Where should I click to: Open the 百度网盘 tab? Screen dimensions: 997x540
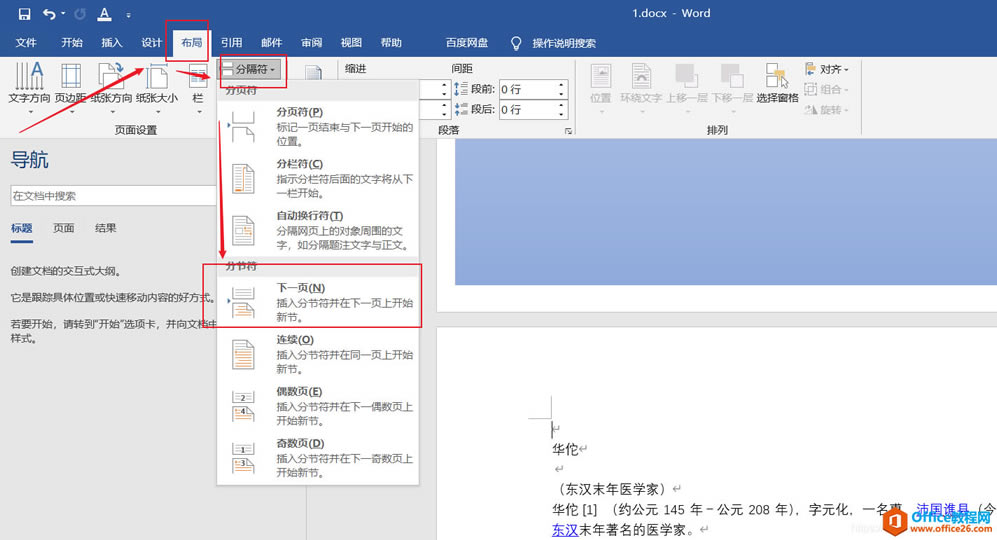pos(467,43)
